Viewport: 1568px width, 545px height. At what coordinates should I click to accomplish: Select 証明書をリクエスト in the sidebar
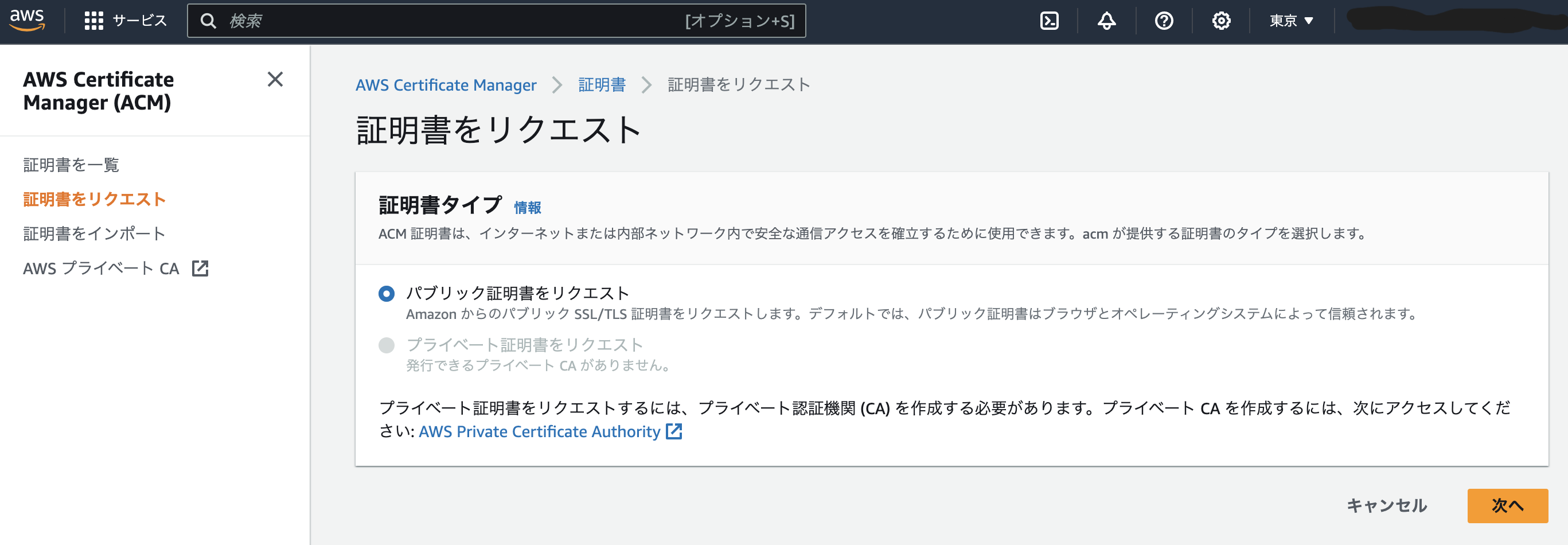pyautogui.click(x=95, y=199)
